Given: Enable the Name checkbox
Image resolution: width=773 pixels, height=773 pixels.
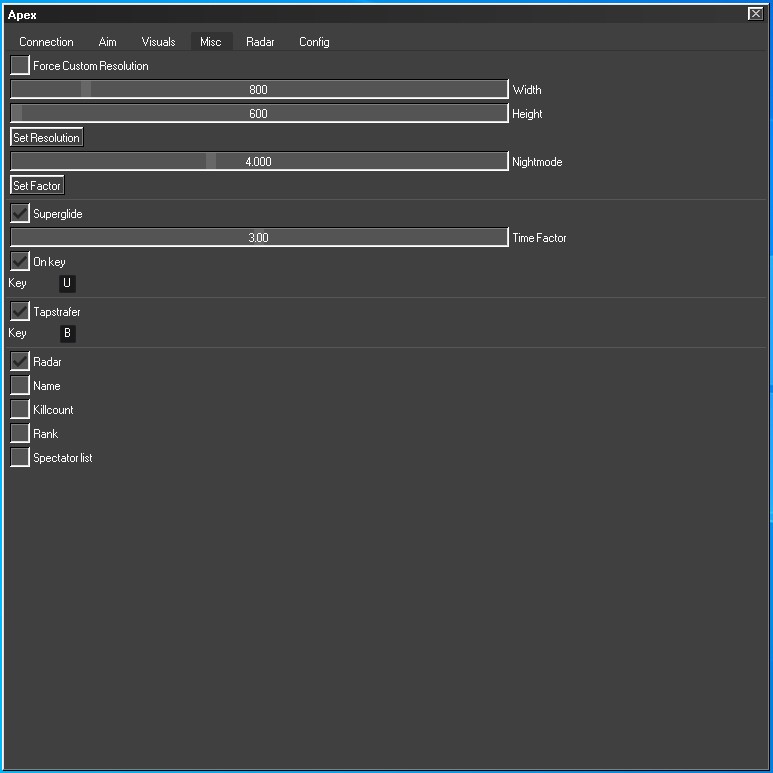Looking at the screenshot, I should point(20,385).
